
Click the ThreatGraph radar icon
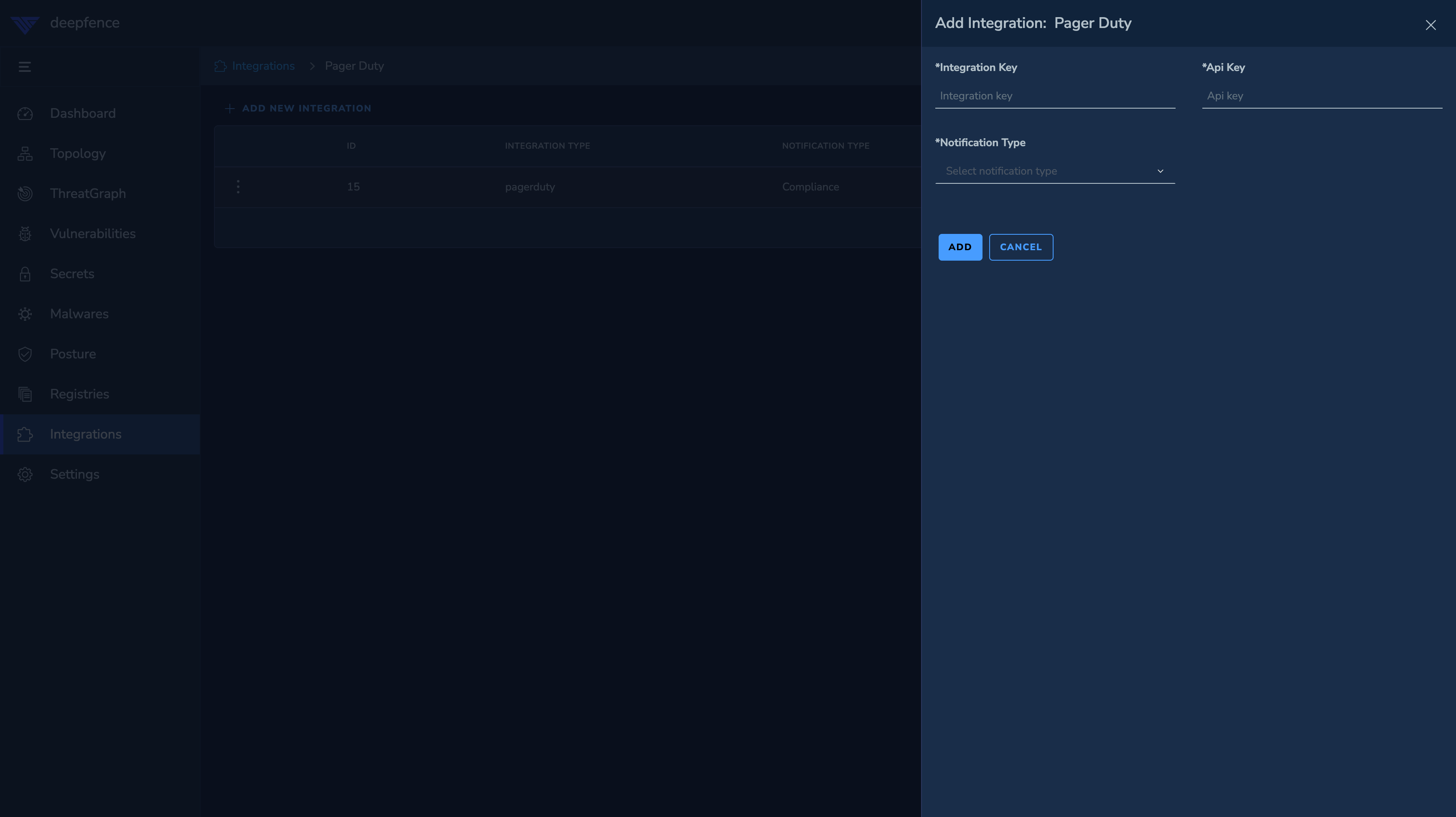pos(25,194)
